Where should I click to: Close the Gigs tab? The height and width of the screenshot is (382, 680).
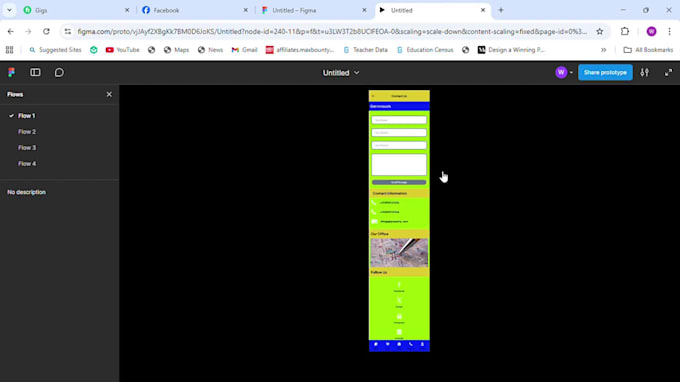127,10
